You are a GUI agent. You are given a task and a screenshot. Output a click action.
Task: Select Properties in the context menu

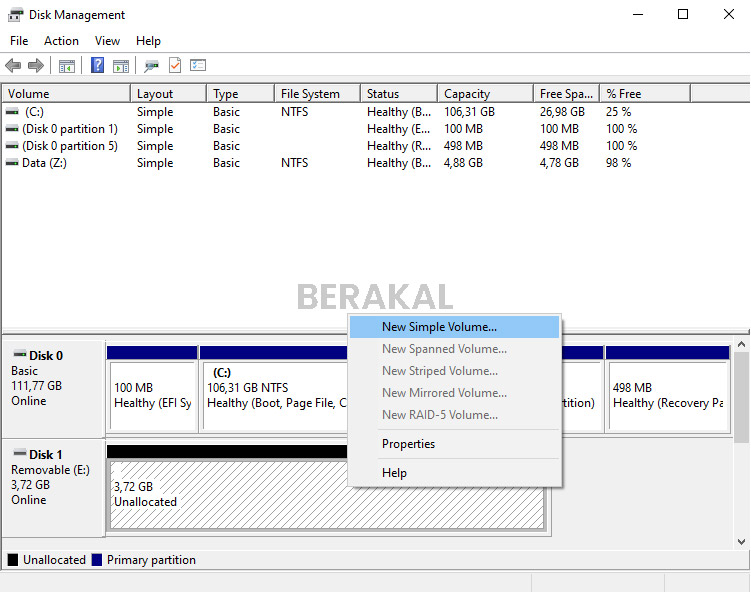tap(408, 444)
